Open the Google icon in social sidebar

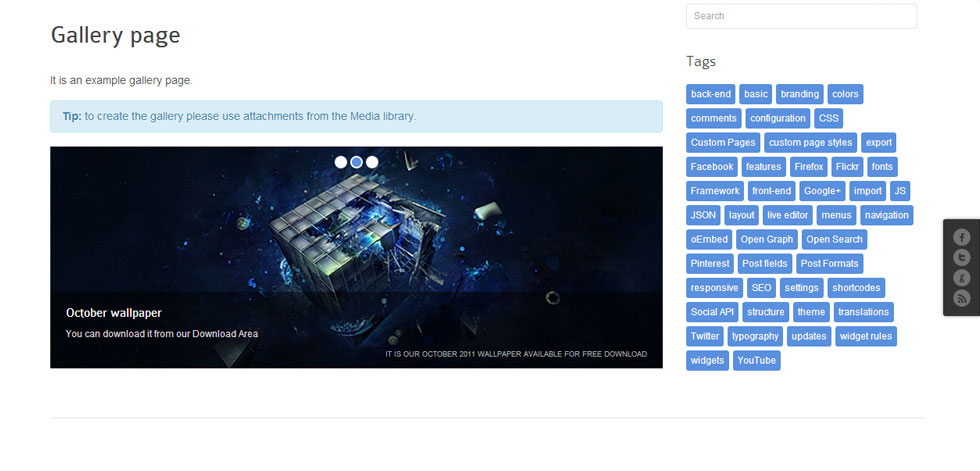961,278
